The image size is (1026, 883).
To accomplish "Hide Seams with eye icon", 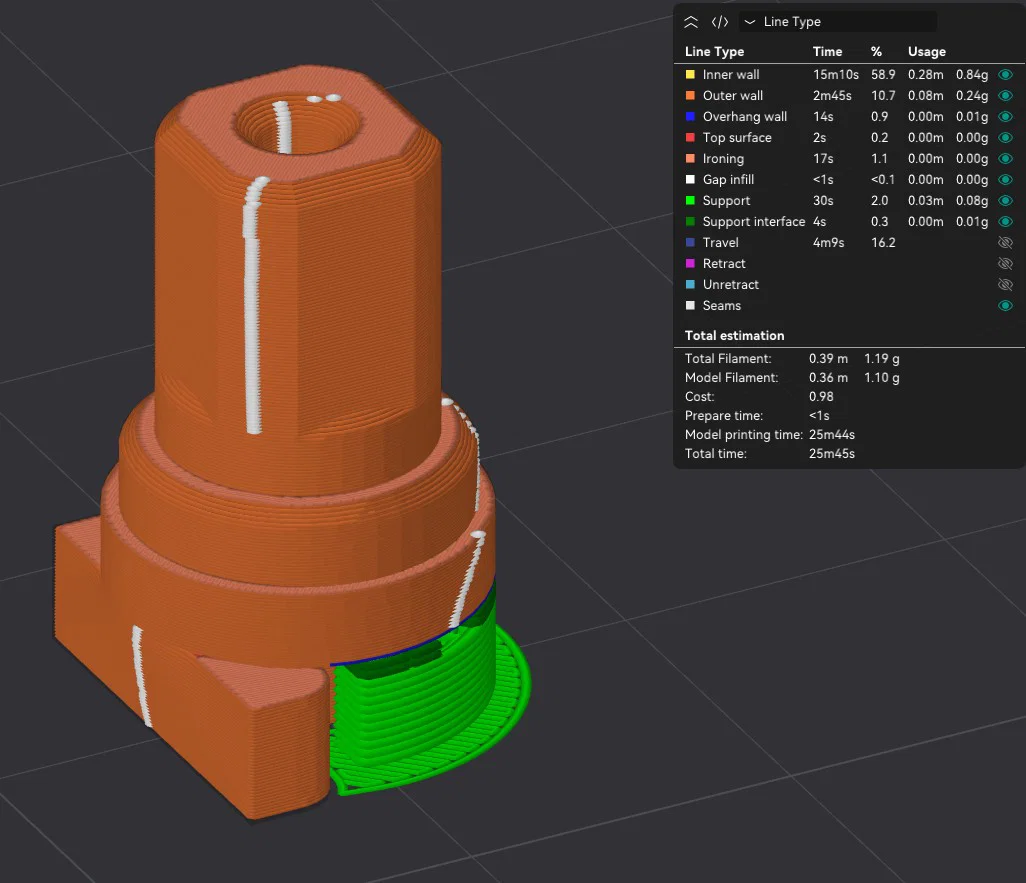I will (1005, 306).
